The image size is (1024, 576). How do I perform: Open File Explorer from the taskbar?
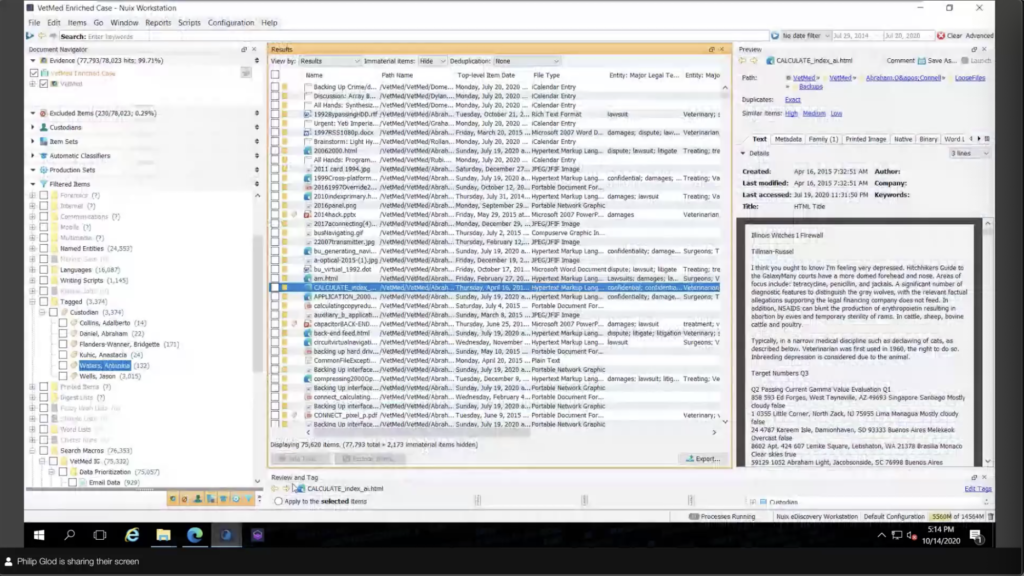tap(163, 535)
